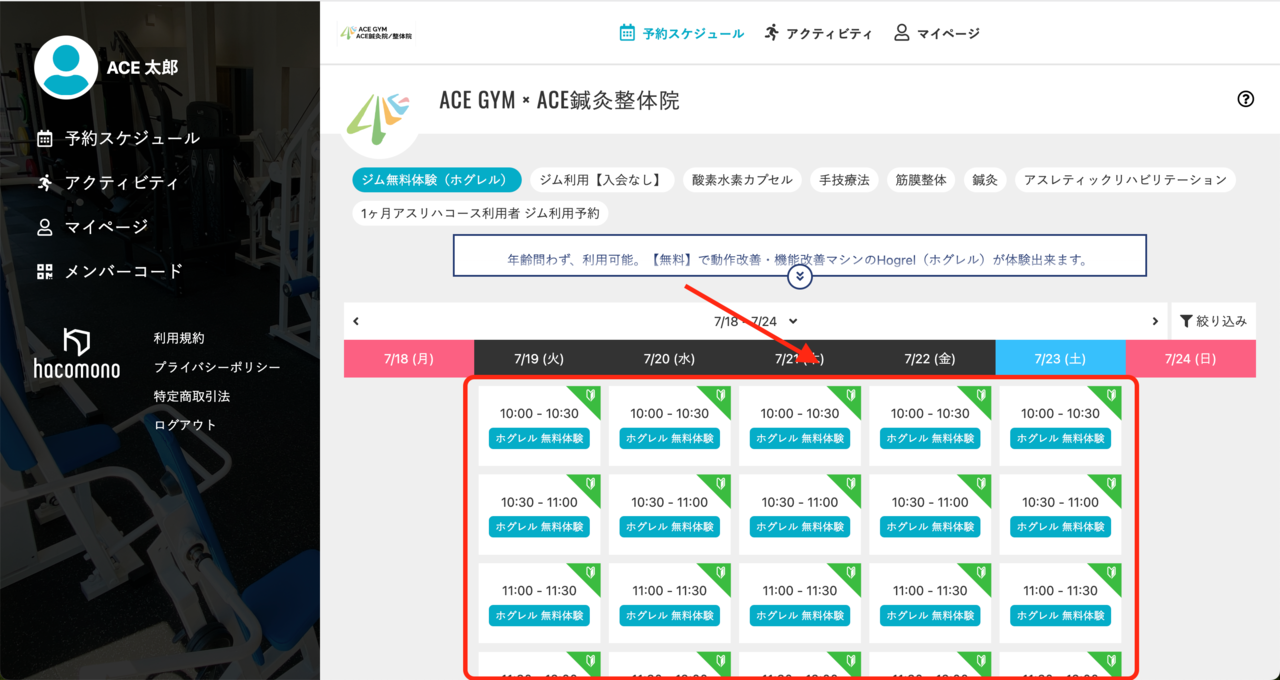Book 10:30 - 11:00 slot on 7/22 (金)

pos(930,514)
